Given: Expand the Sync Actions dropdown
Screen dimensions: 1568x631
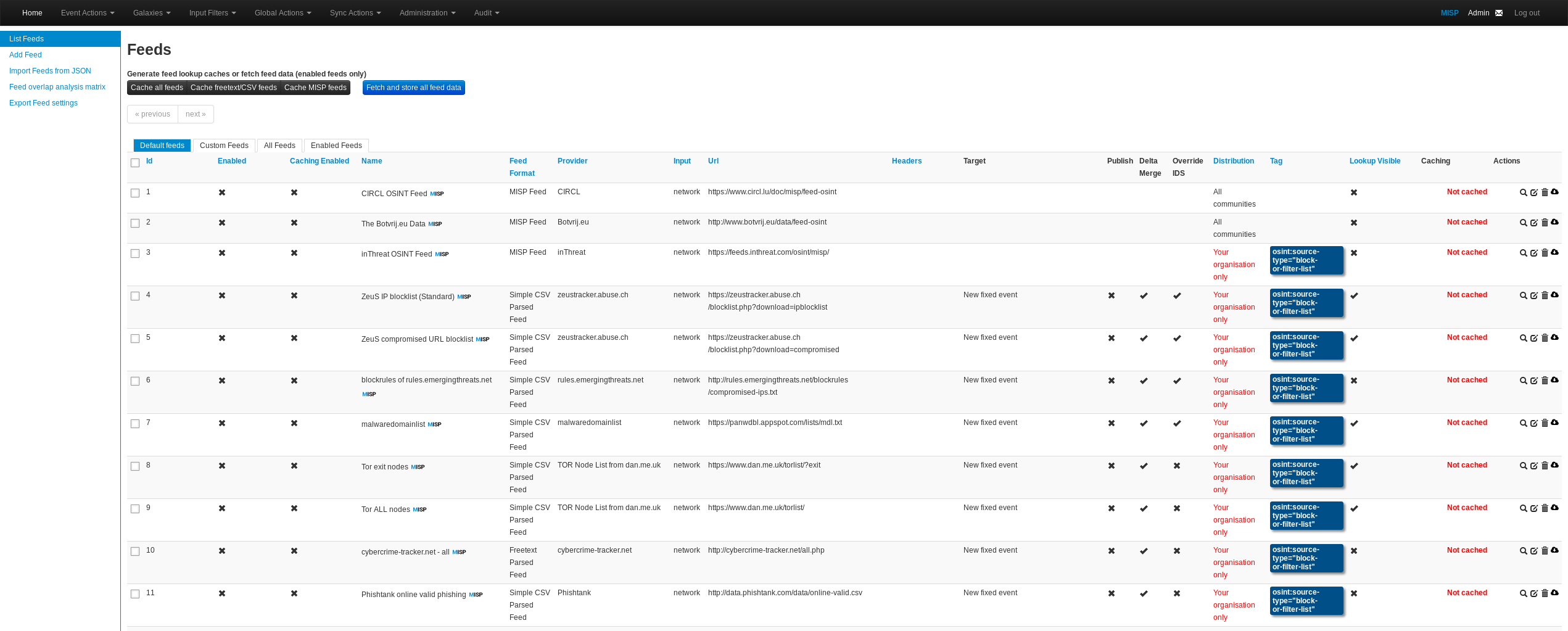Looking at the screenshot, I should pos(355,13).
